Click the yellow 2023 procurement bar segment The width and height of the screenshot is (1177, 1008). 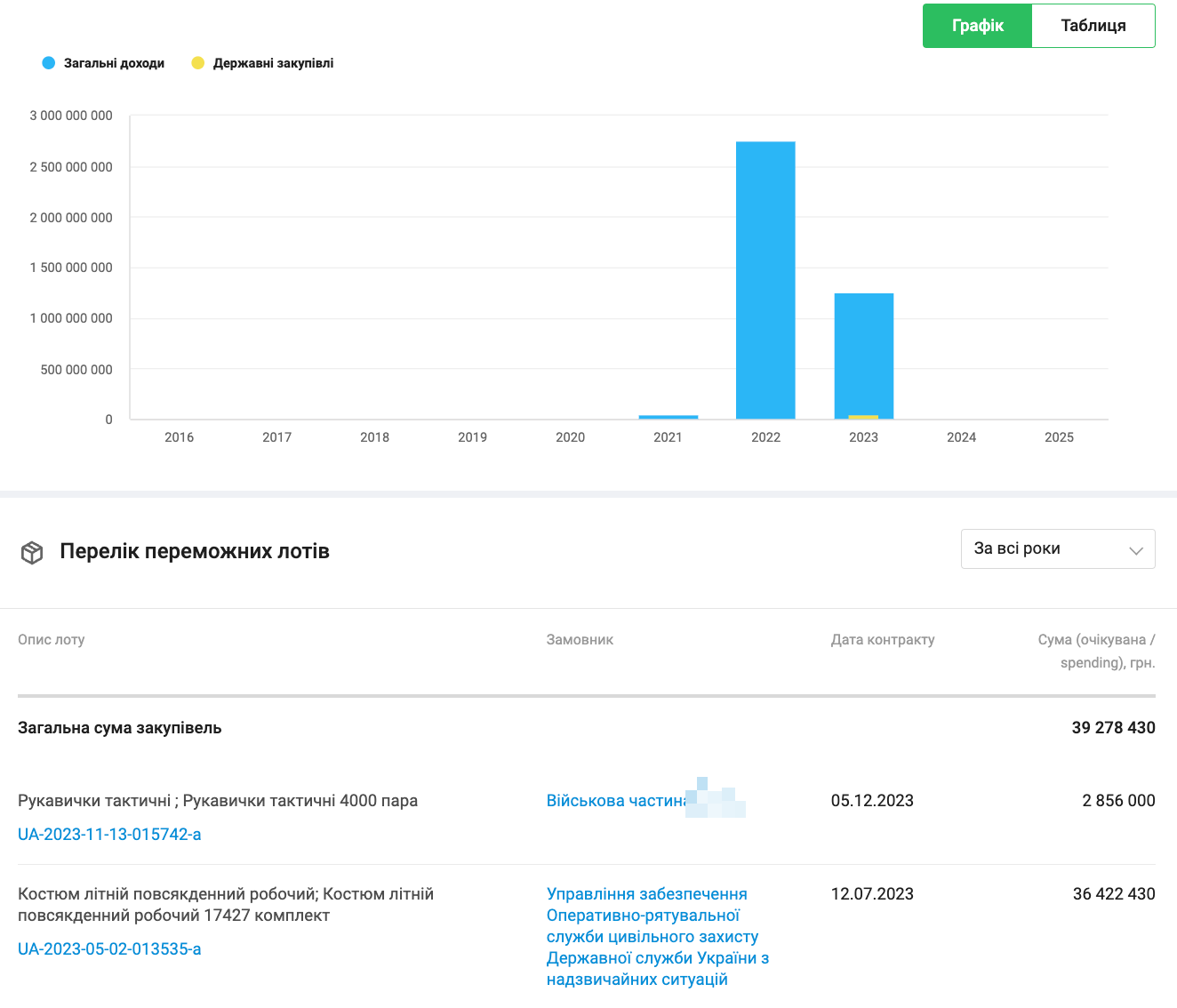[863, 417]
